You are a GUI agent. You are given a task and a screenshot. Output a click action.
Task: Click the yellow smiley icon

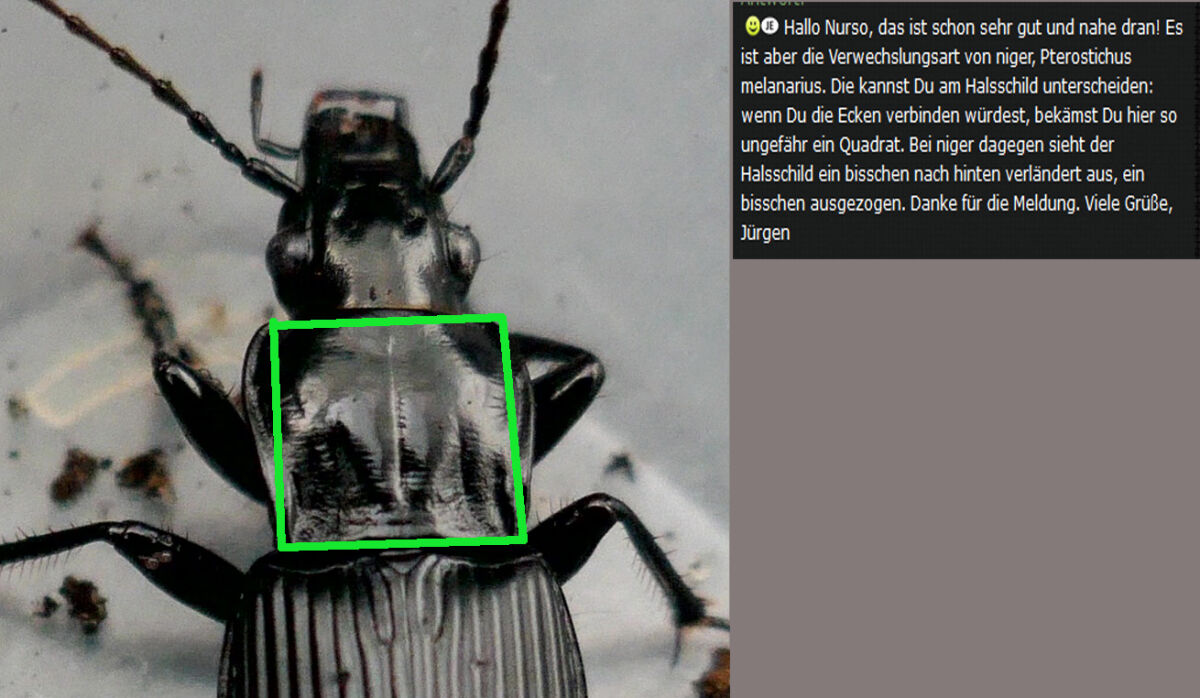click(x=752, y=26)
